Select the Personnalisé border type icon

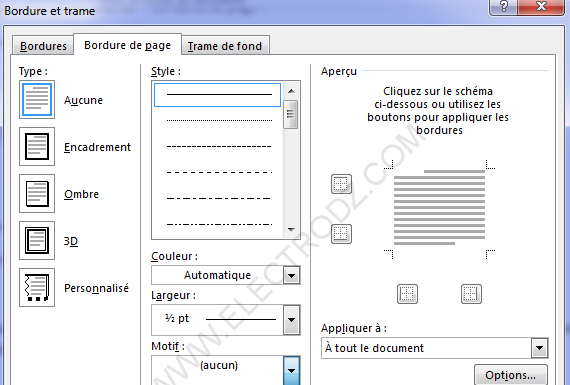[x=37, y=288]
